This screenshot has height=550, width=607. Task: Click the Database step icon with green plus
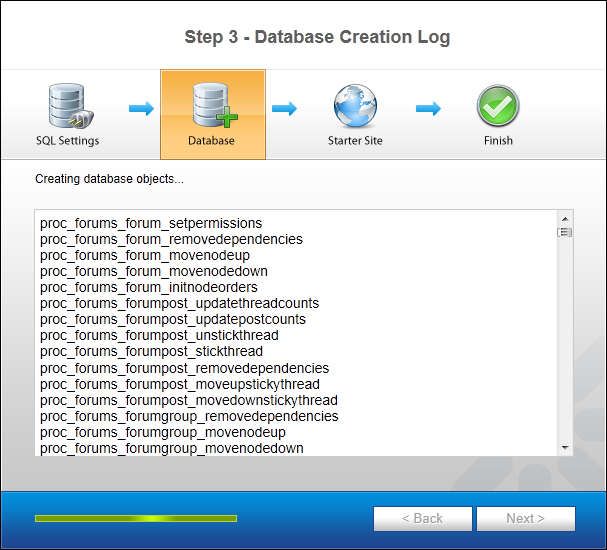pyautogui.click(x=215, y=105)
